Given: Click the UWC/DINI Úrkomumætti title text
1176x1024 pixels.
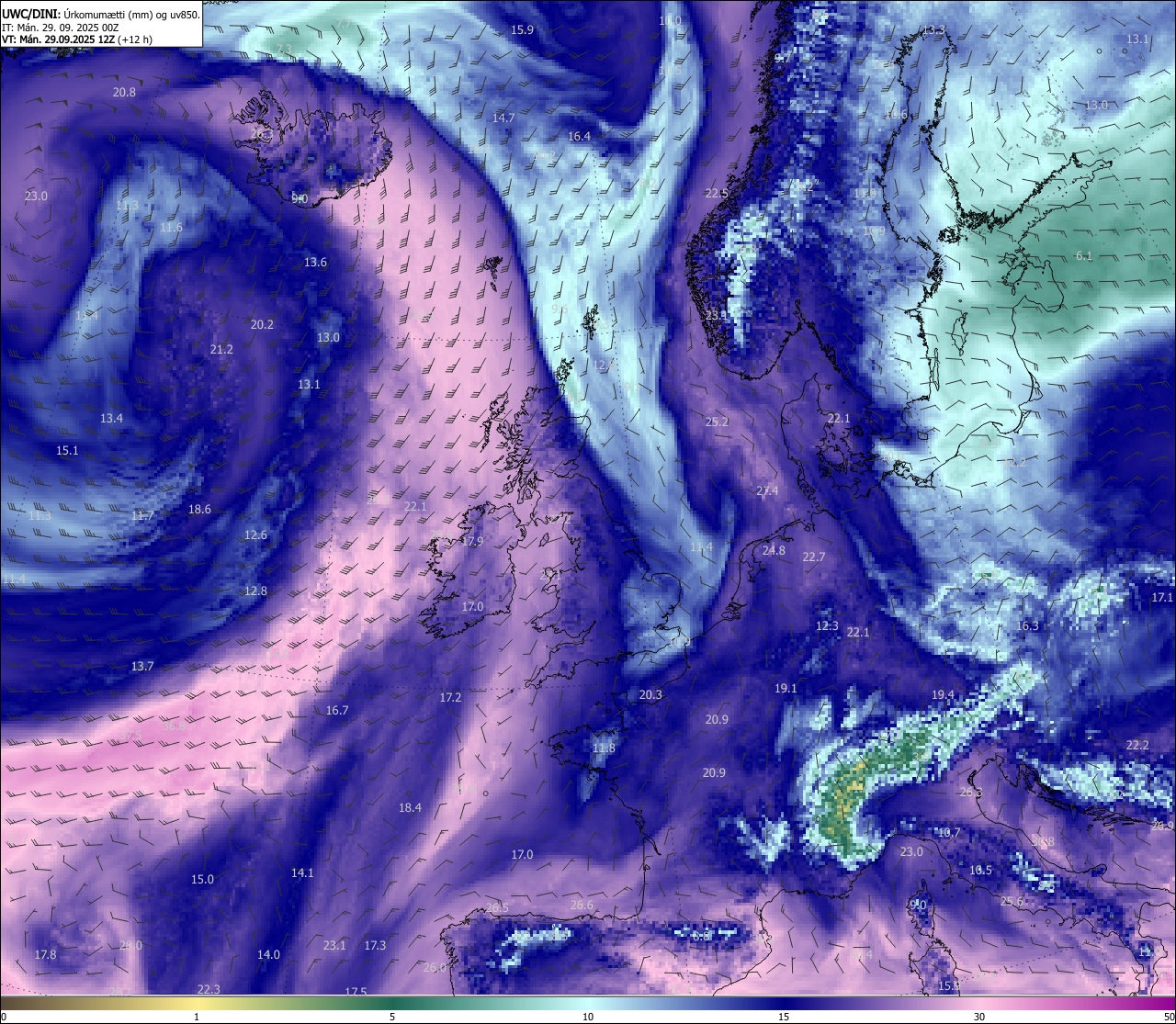Looking at the screenshot, I should (x=100, y=14).
